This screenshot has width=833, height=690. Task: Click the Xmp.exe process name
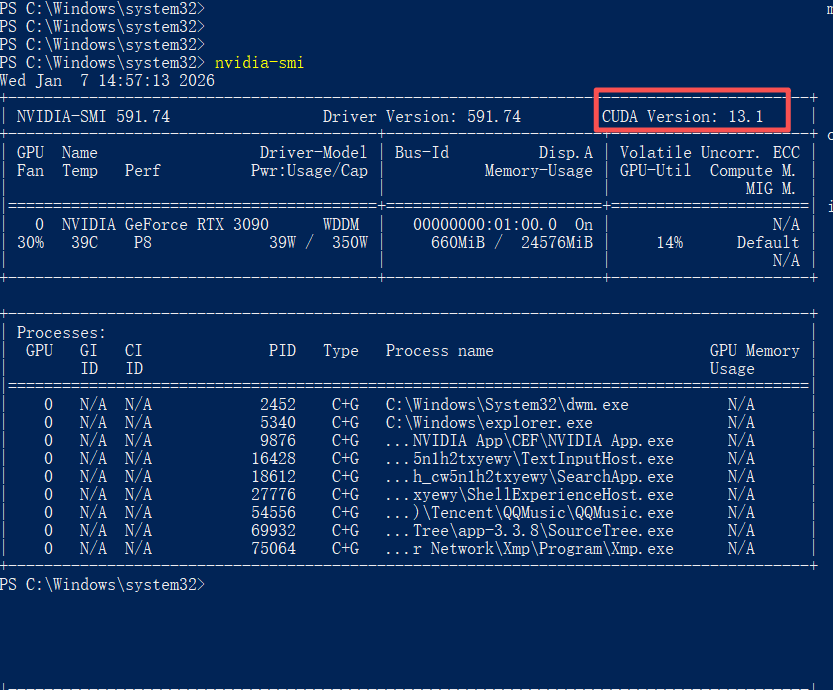(x=530, y=549)
